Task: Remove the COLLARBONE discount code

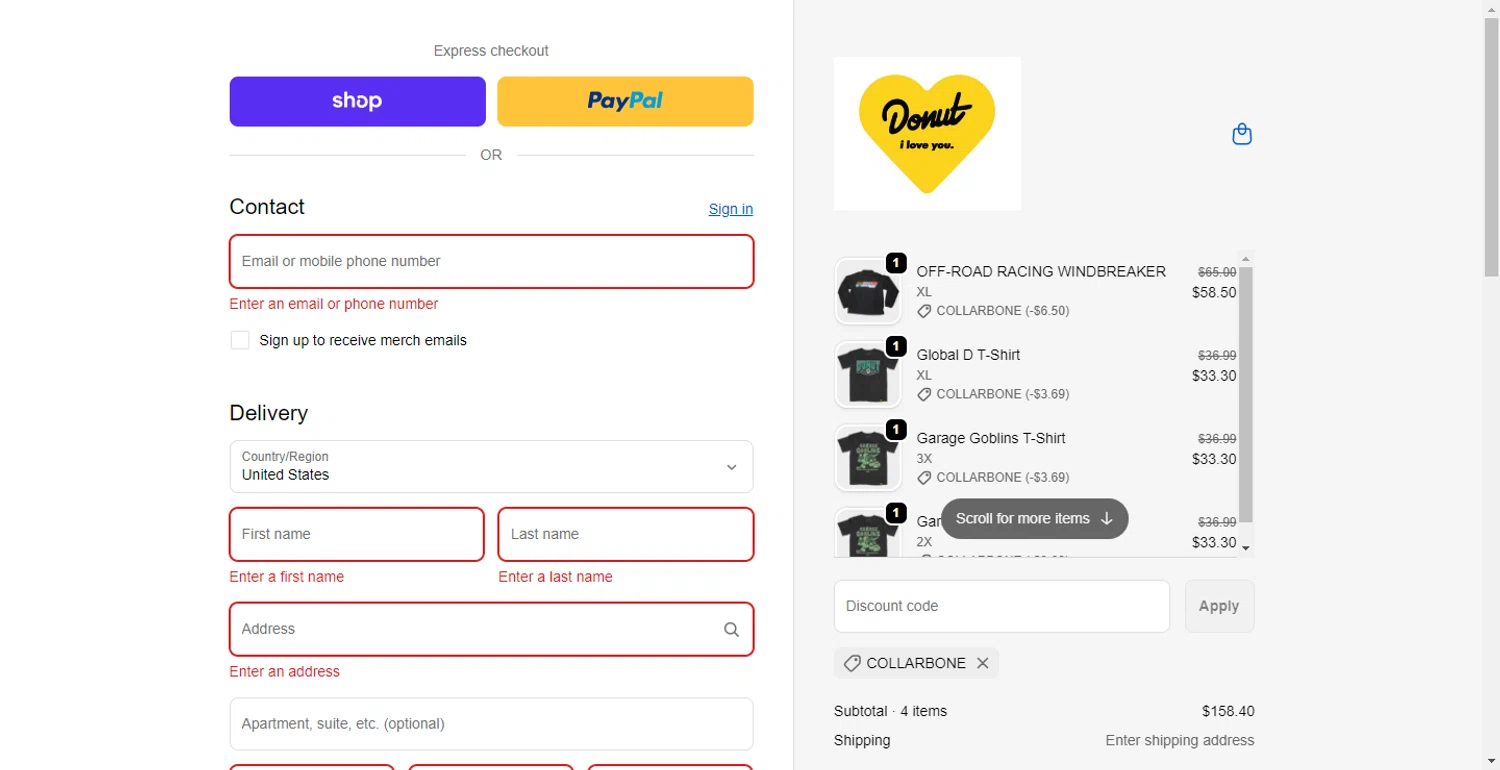Action: [x=982, y=663]
